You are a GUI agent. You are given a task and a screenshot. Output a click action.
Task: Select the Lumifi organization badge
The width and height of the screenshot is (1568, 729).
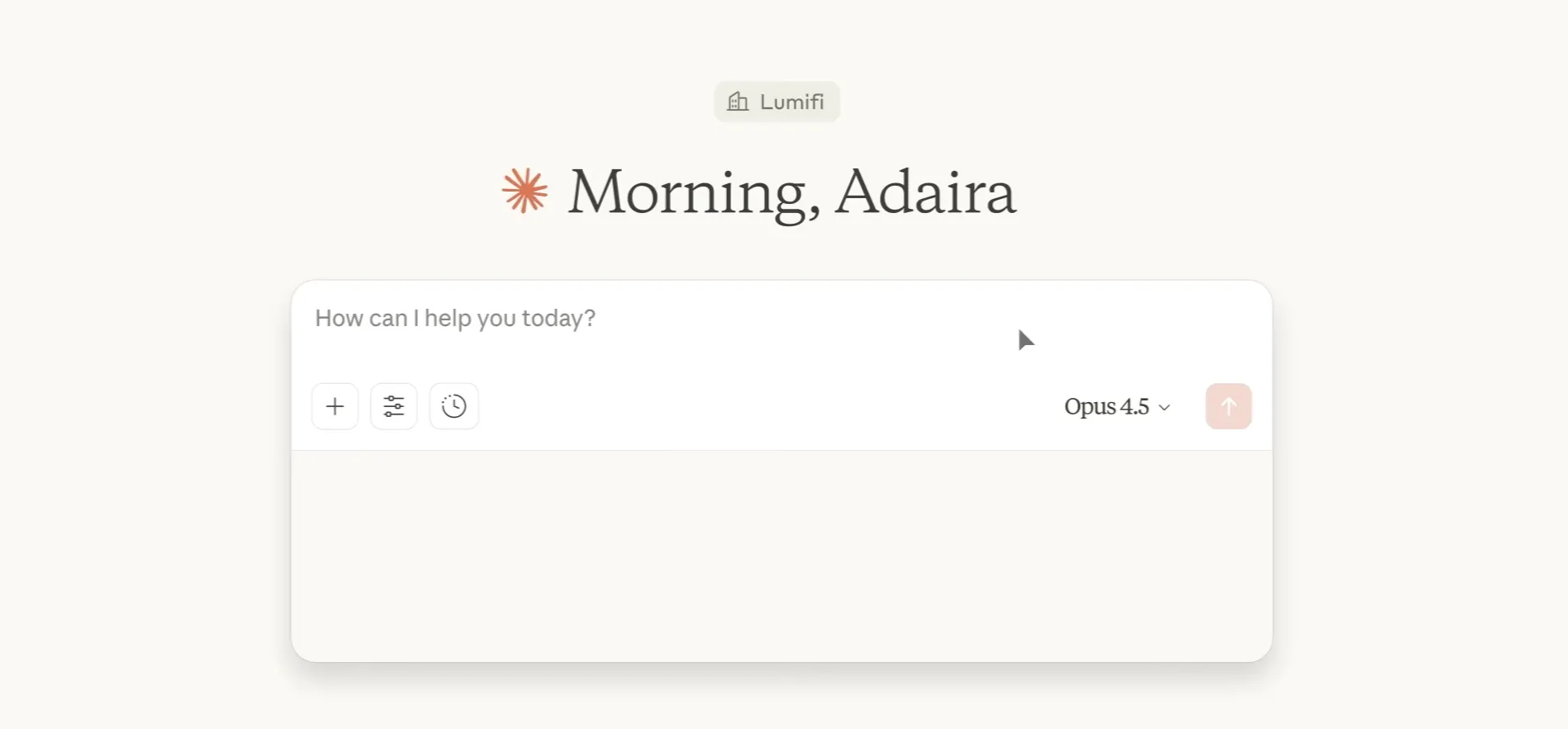[777, 102]
